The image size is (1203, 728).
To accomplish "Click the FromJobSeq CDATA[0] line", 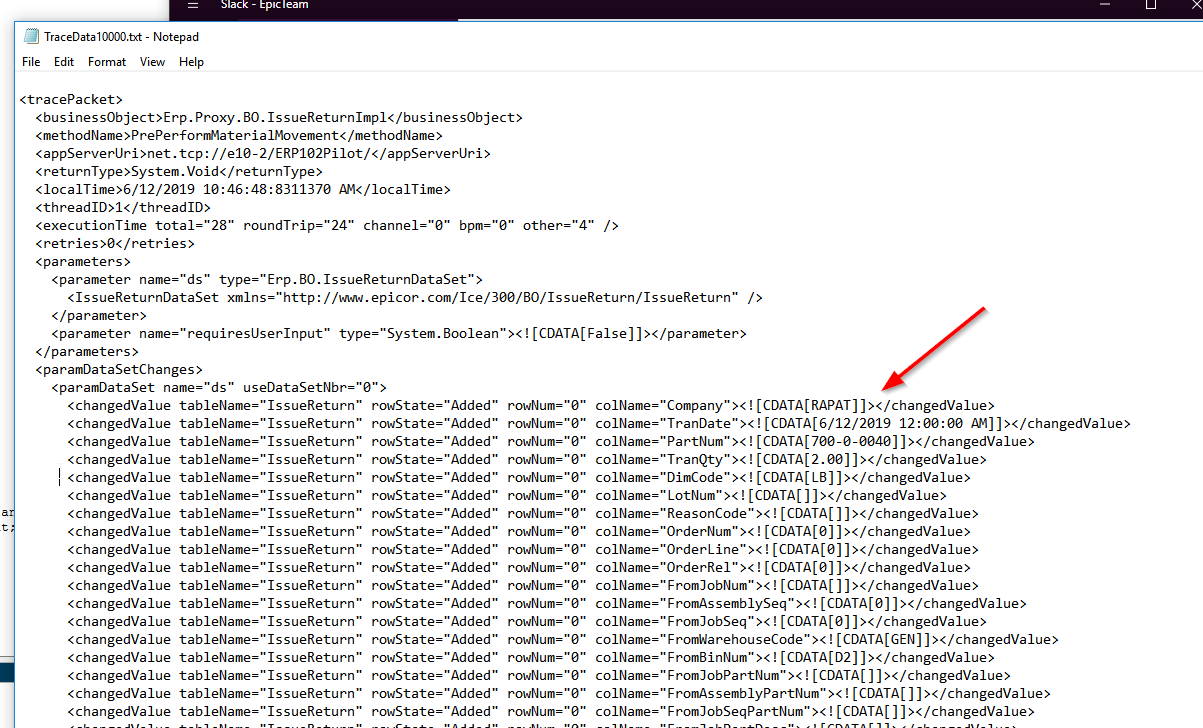I will pyautogui.click(x=527, y=622).
